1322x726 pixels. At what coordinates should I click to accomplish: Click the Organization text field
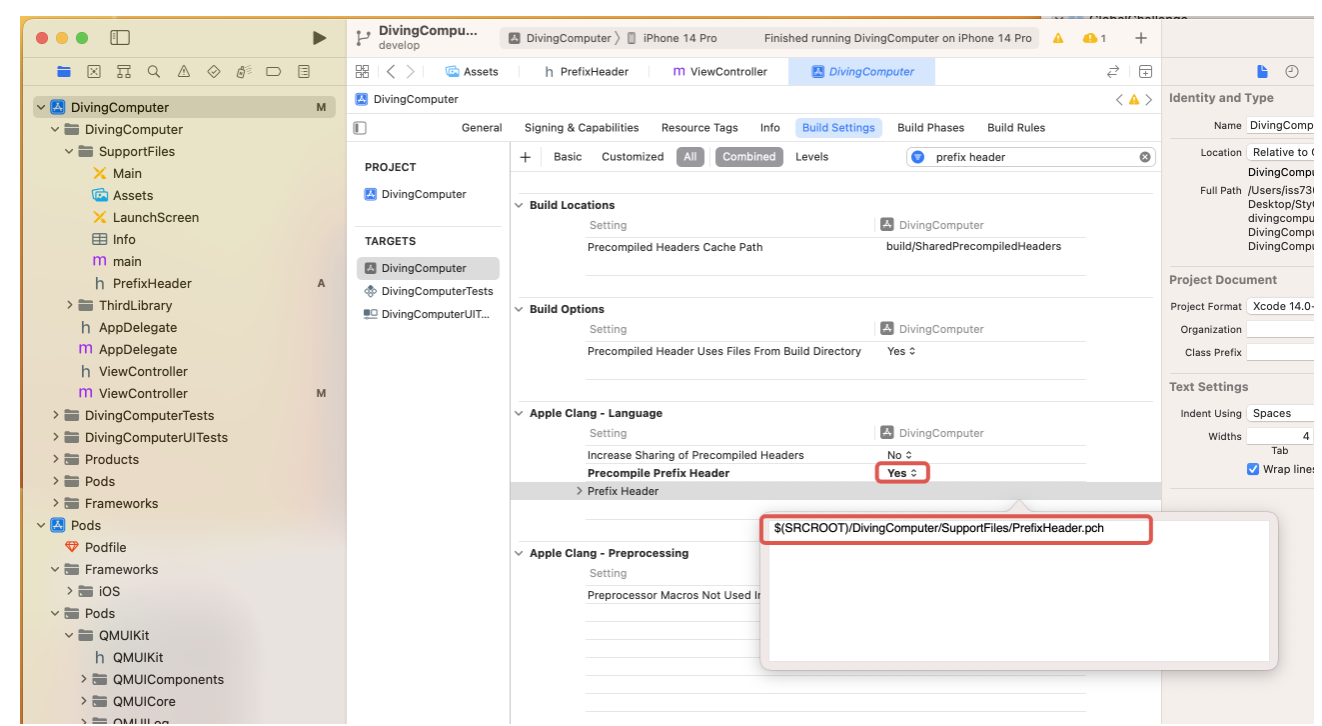(1280, 329)
